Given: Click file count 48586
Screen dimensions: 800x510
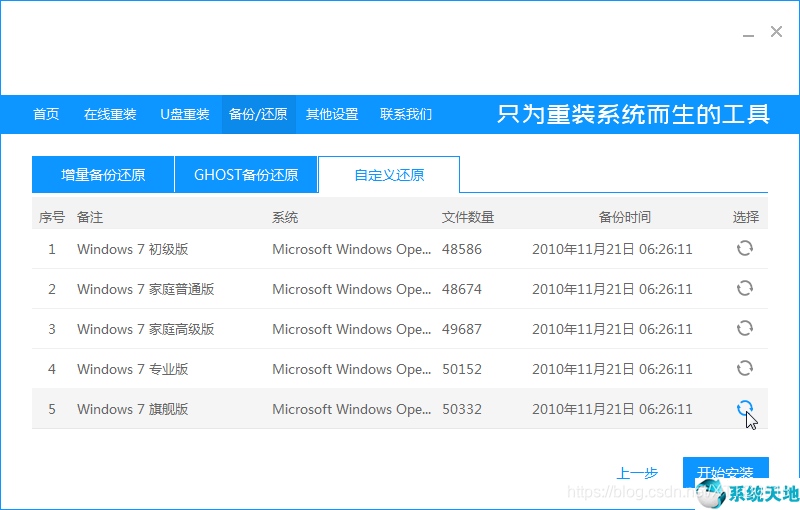Looking at the screenshot, I should (x=462, y=249).
